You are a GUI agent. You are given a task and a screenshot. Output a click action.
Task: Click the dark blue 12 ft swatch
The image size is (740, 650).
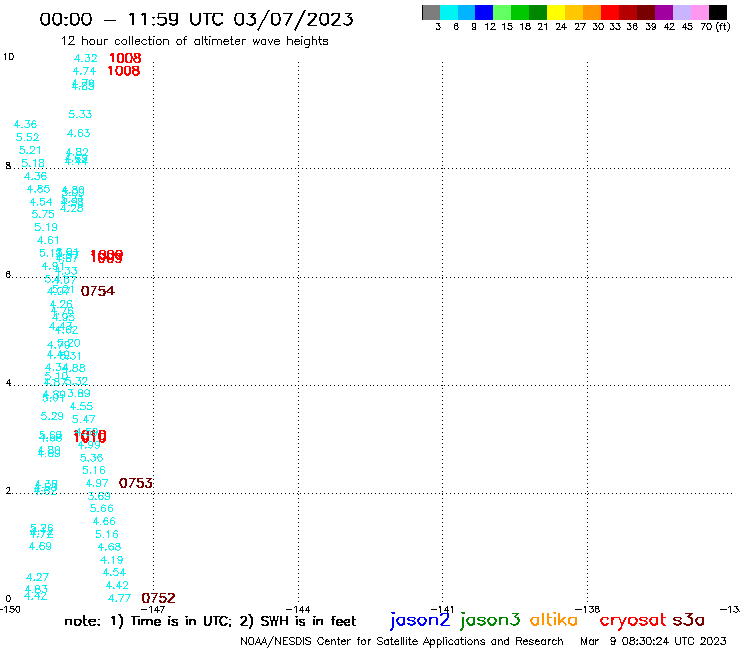(484, 12)
